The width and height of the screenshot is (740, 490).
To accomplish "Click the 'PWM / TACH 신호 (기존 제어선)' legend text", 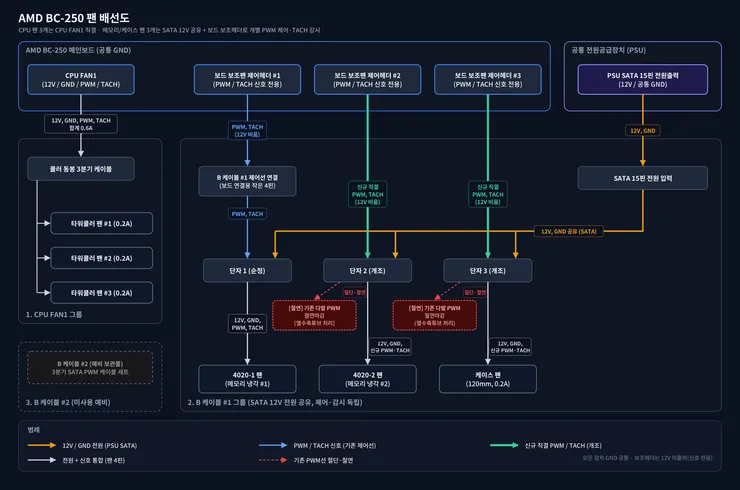I will coord(335,446).
